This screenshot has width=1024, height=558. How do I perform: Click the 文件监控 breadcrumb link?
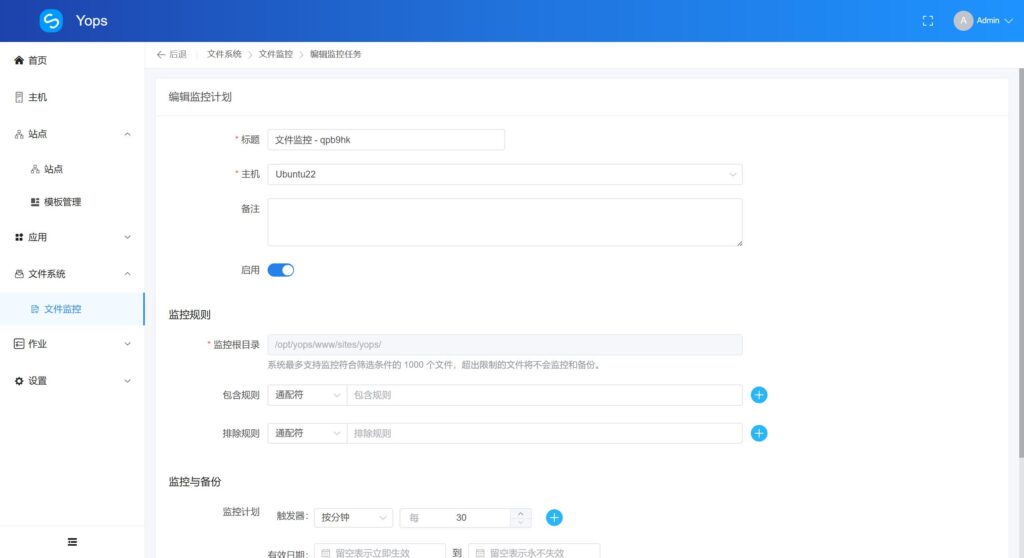275,54
